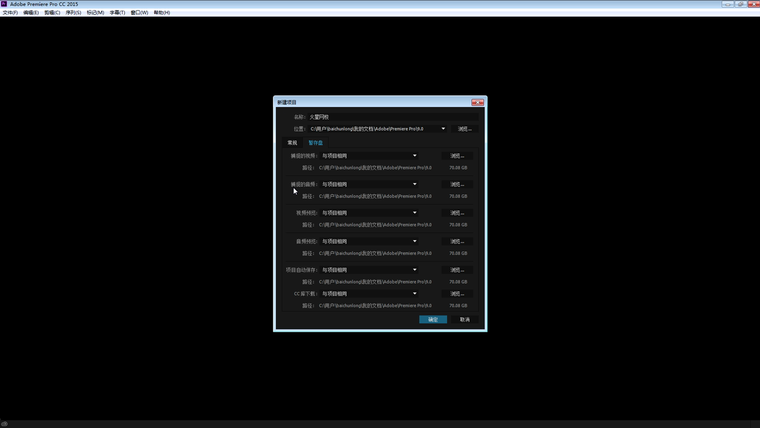Close the 新建项目 dialog with X

click(478, 102)
